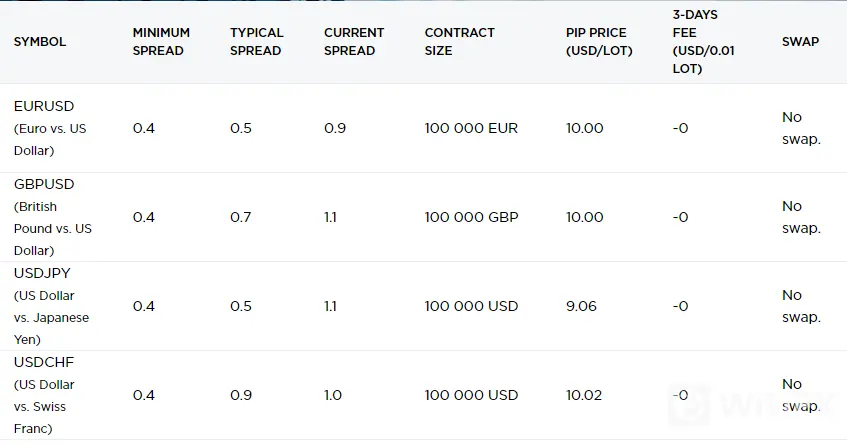
Task: Select the SWAP column header
Action: point(800,42)
